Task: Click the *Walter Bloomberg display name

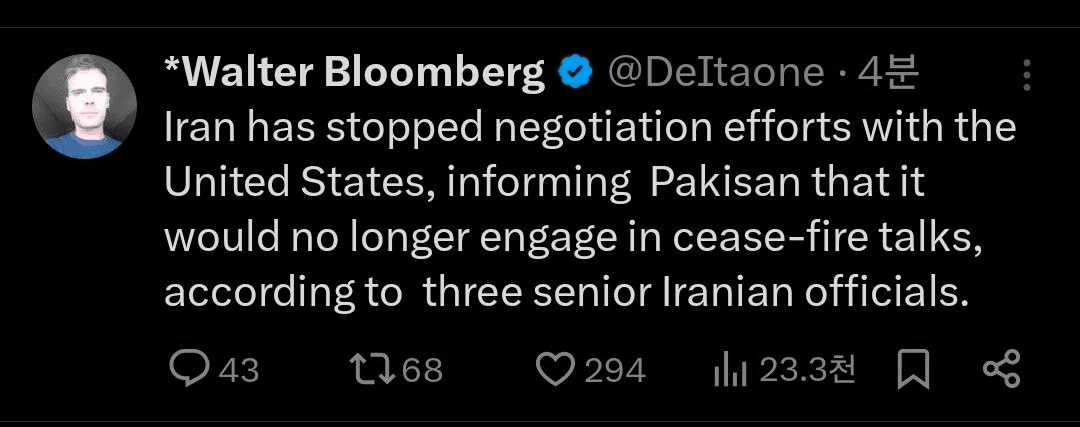Action: tap(354, 72)
